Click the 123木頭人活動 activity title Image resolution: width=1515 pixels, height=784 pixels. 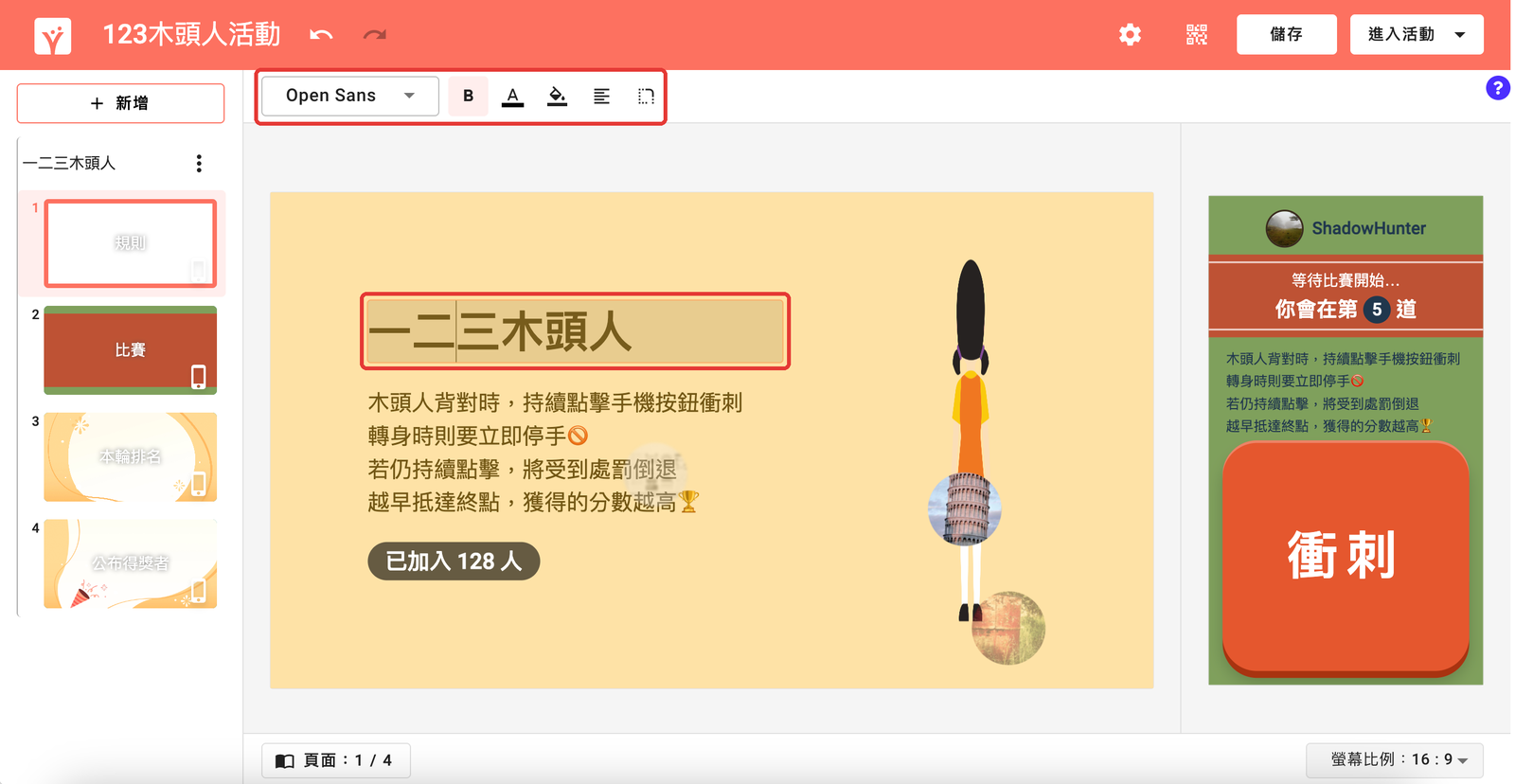point(191,35)
